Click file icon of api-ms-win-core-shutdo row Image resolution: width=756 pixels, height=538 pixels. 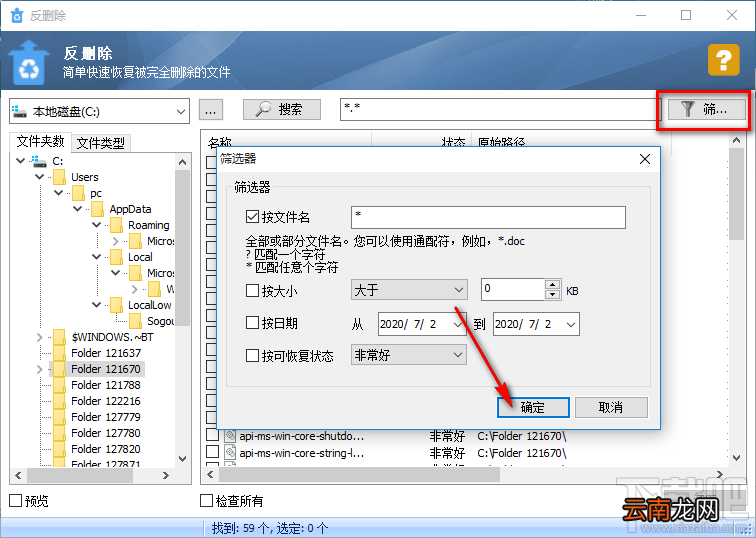(x=230, y=436)
